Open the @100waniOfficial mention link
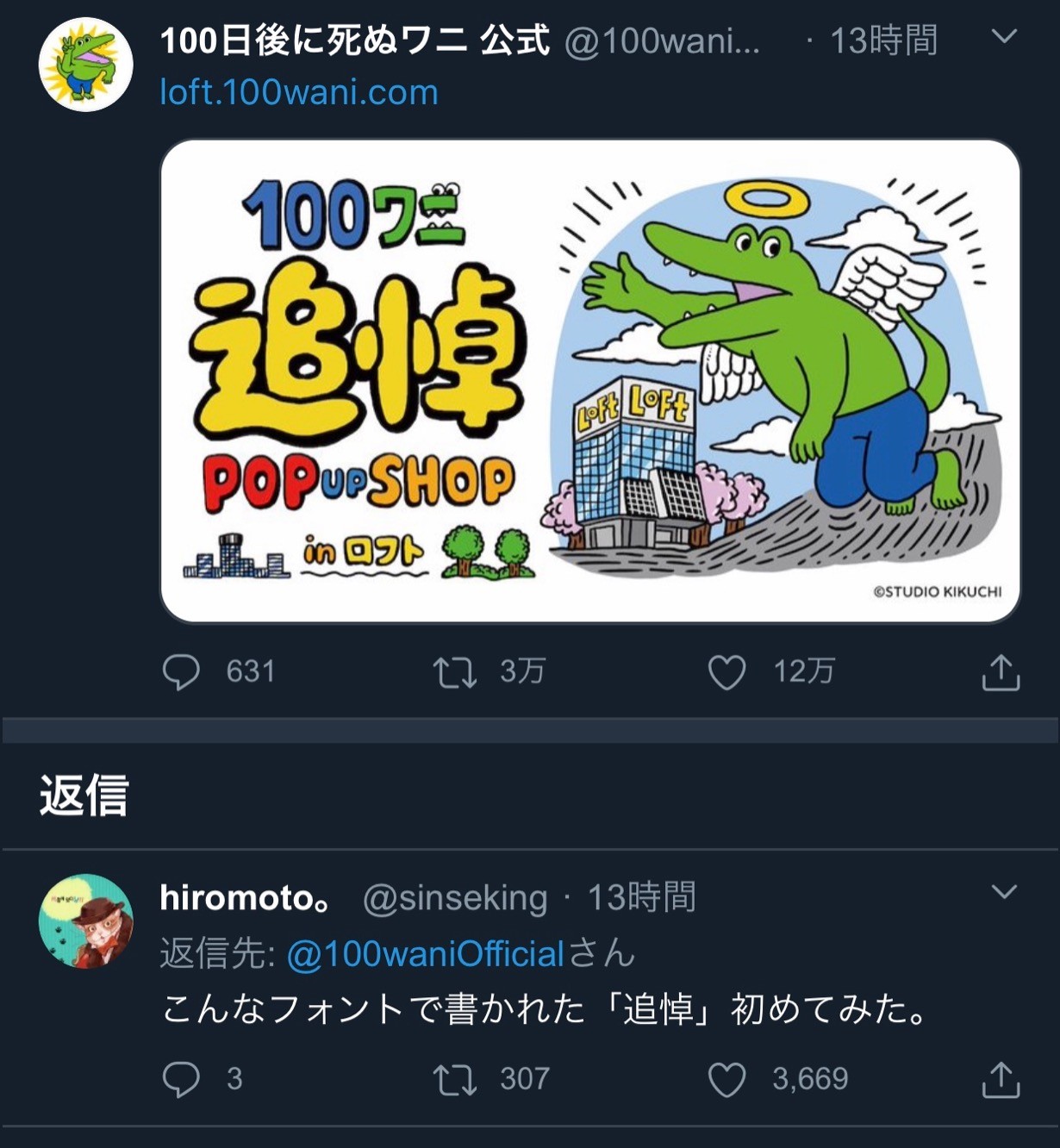The width and height of the screenshot is (1060, 1148). [425, 954]
